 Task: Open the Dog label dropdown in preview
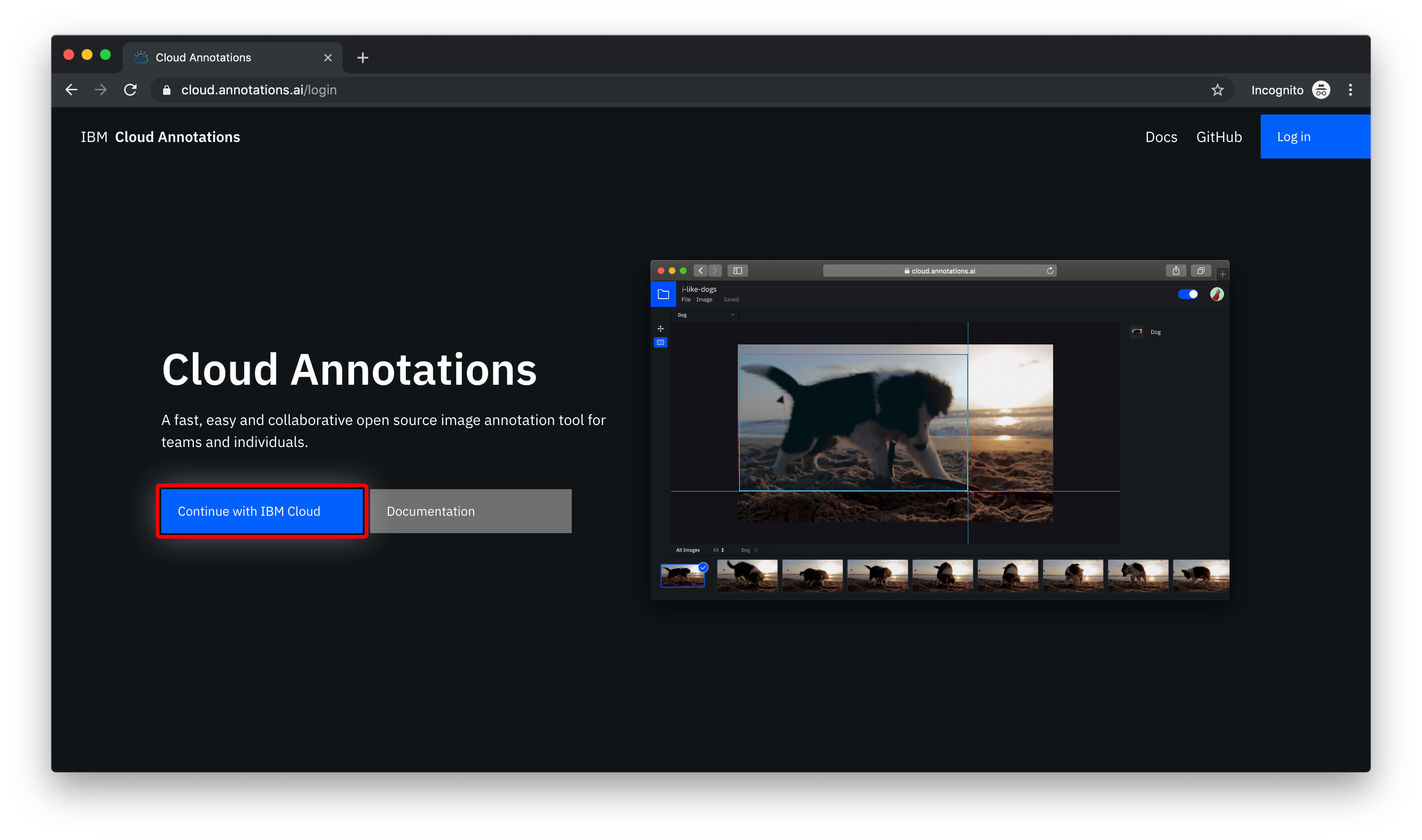click(706, 315)
